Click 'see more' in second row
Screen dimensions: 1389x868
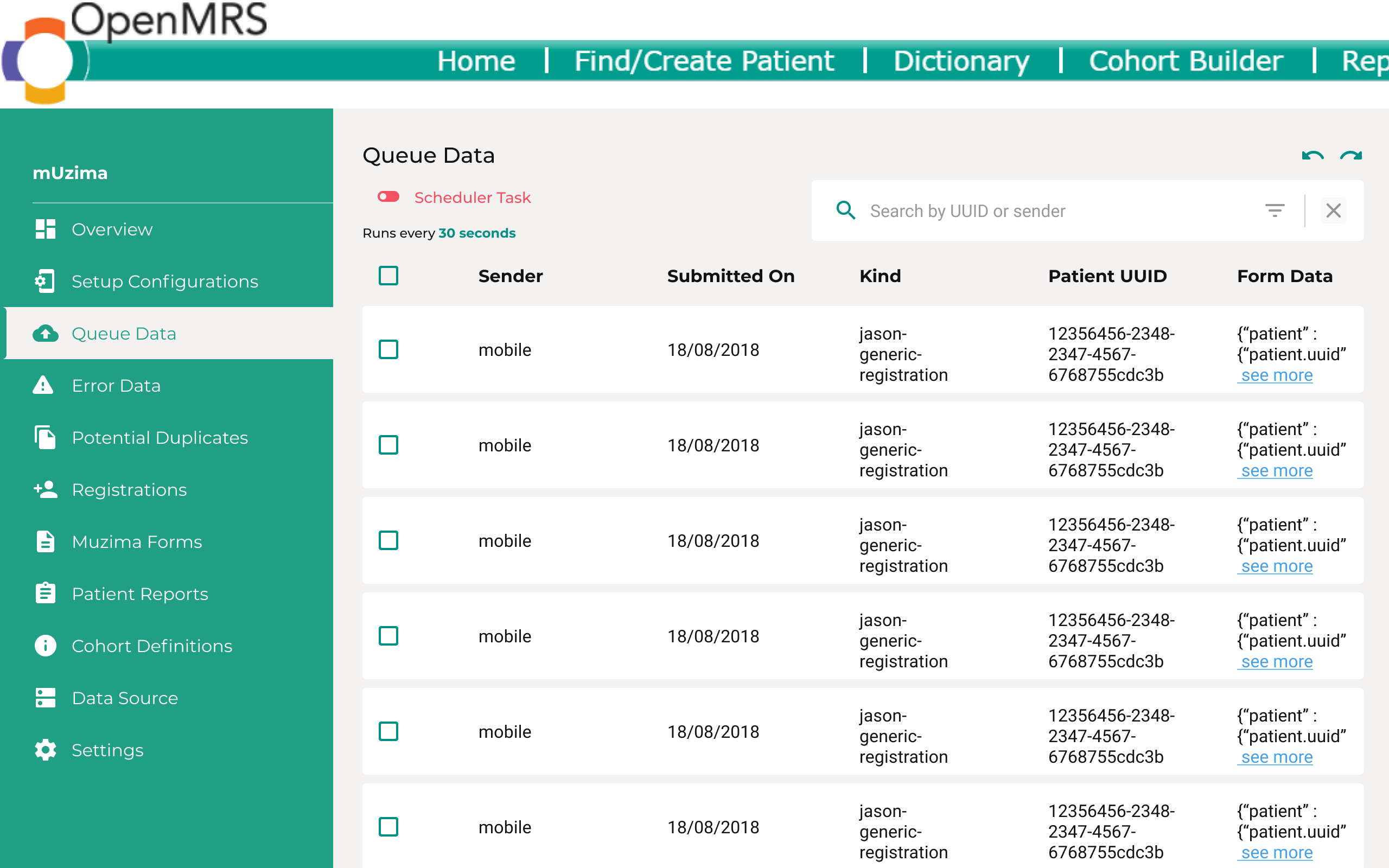[x=1276, y=470]
